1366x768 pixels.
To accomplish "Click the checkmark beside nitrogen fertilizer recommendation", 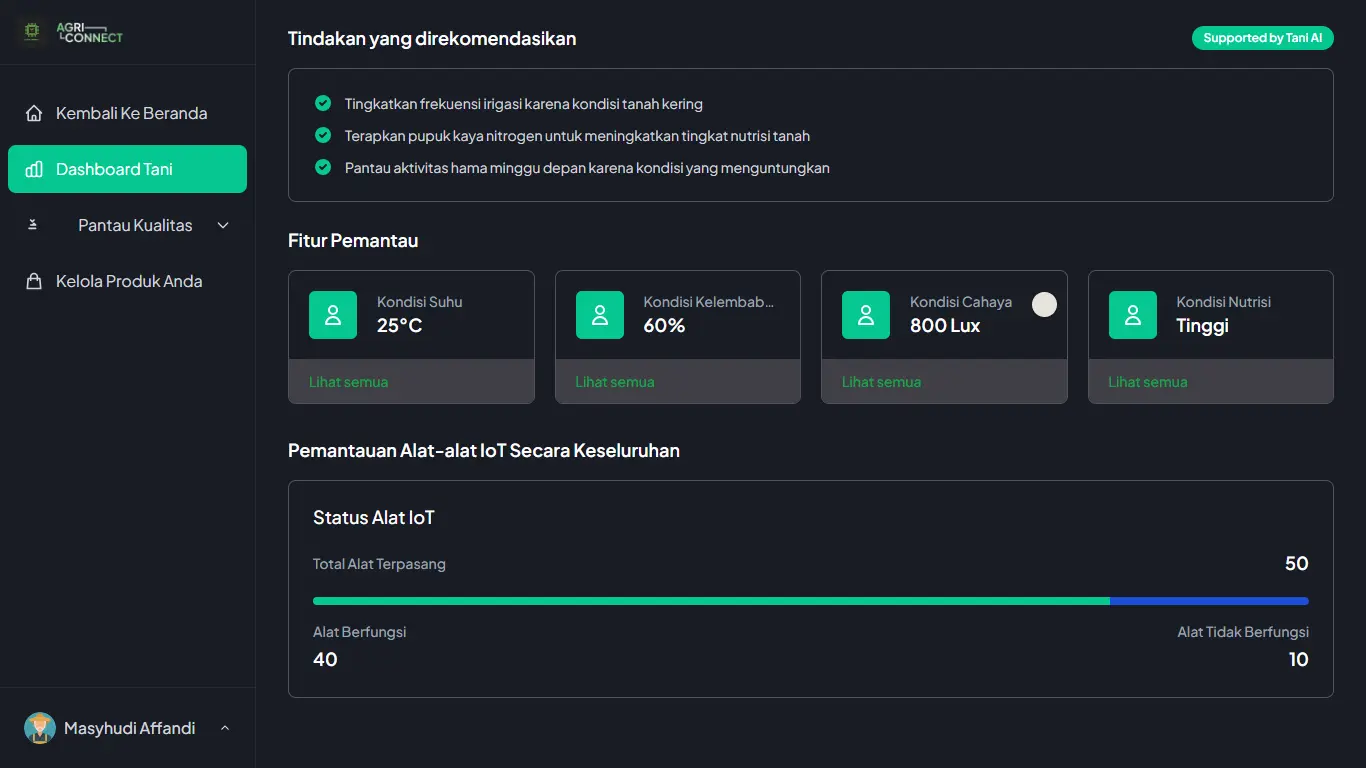I will point(322,135).
